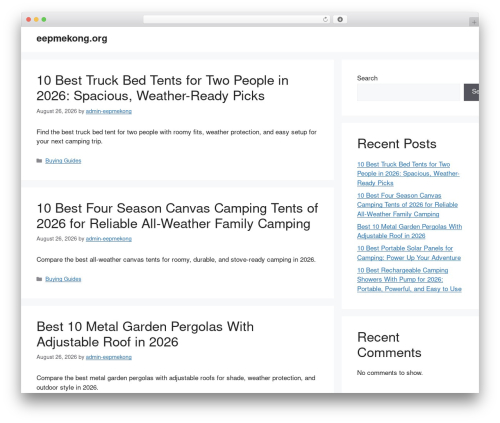Screen dimensions: 500x423
Task: Click the browser address bar
Action: point(236,20)
